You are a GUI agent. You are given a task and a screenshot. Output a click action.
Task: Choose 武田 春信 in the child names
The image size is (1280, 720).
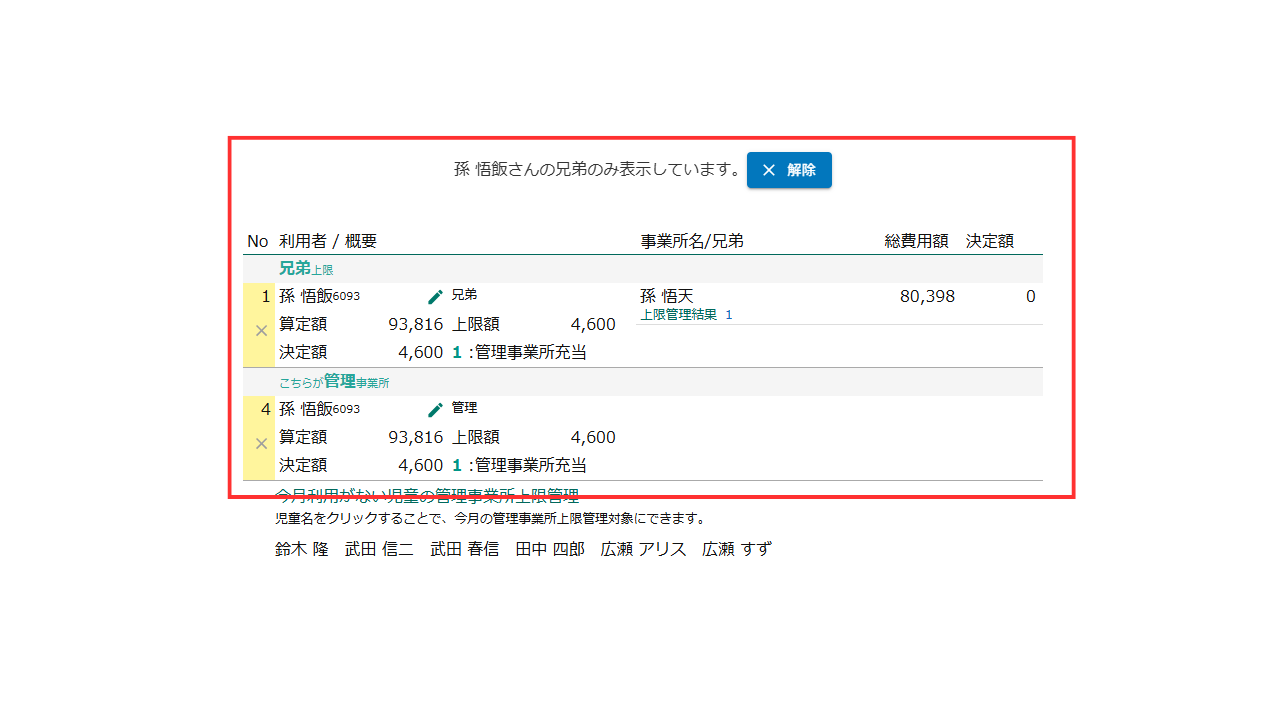tap(464, 549)
